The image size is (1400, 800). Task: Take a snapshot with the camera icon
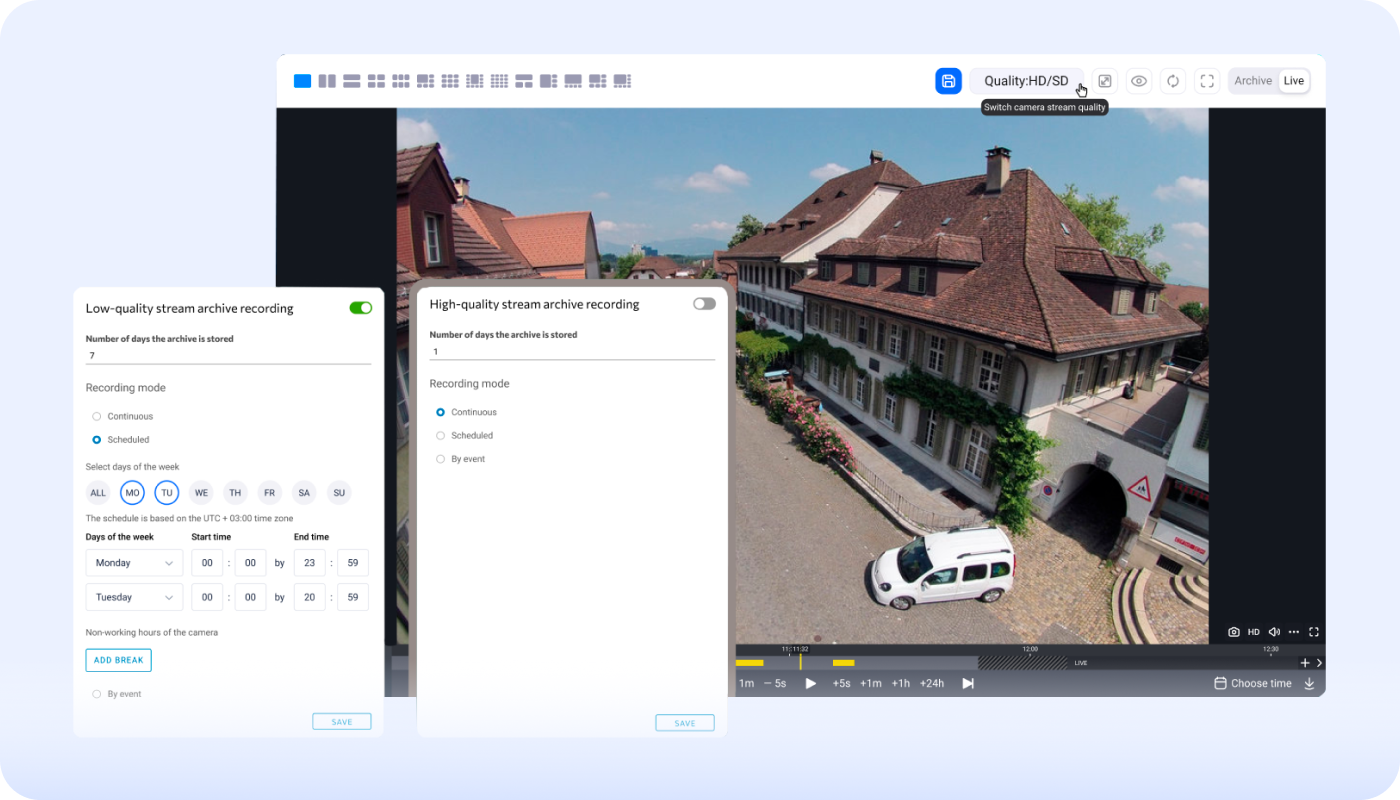click(x=1234, y=632)
